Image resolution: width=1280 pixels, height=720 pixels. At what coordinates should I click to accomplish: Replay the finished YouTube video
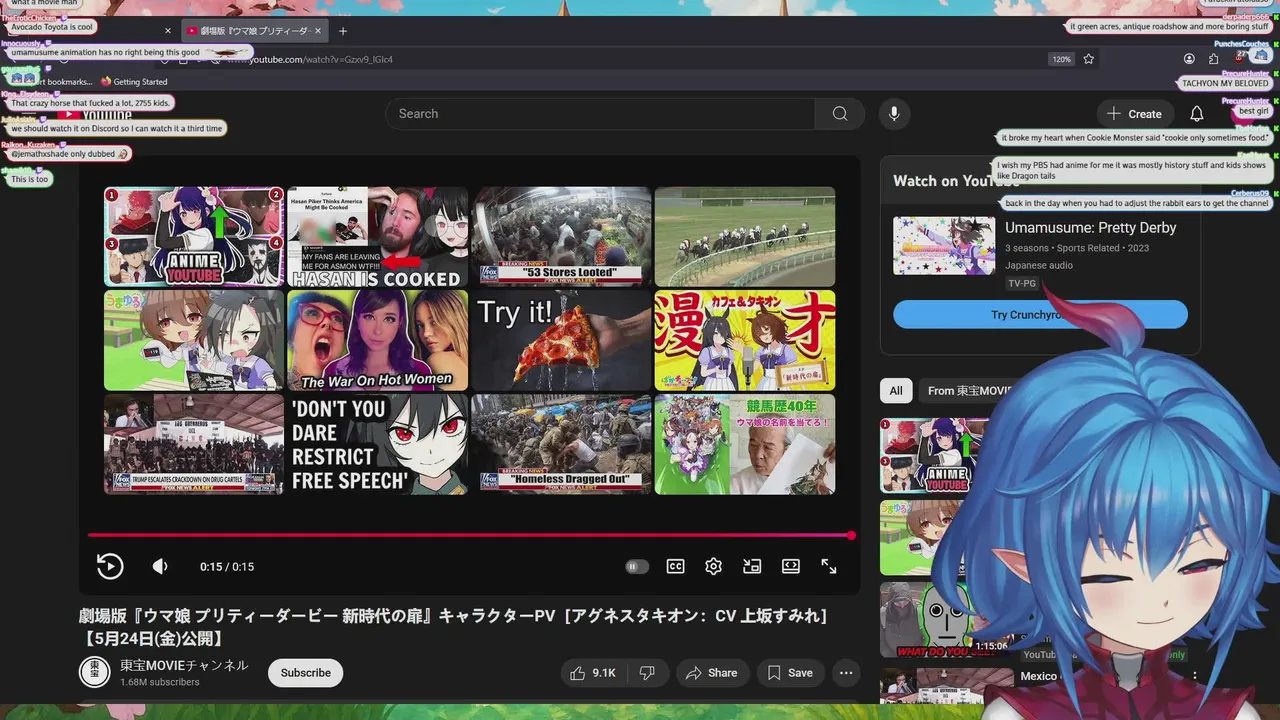(110, 566)
